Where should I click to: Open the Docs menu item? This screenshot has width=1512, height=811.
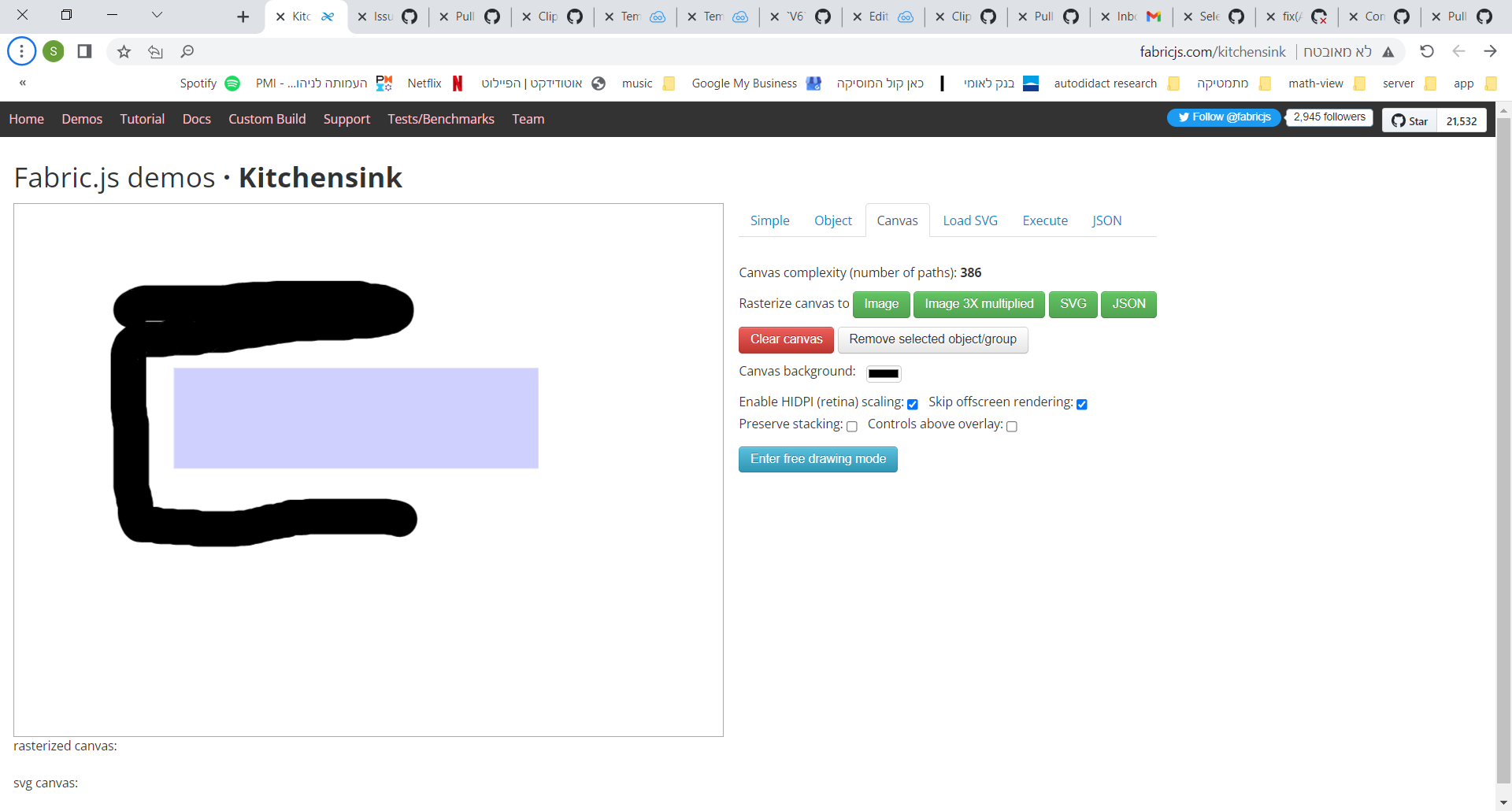[196, 119]
